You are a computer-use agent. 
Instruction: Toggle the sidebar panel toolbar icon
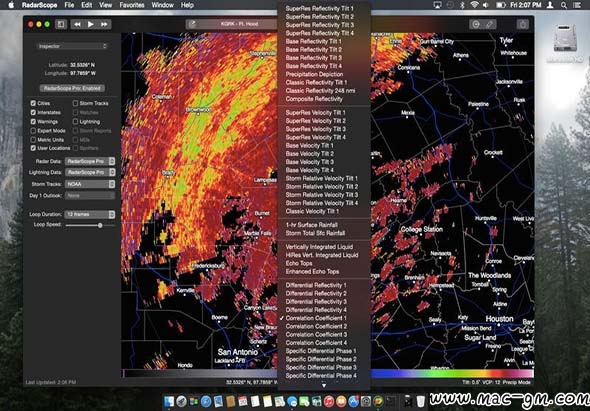(x=61, y=24)
